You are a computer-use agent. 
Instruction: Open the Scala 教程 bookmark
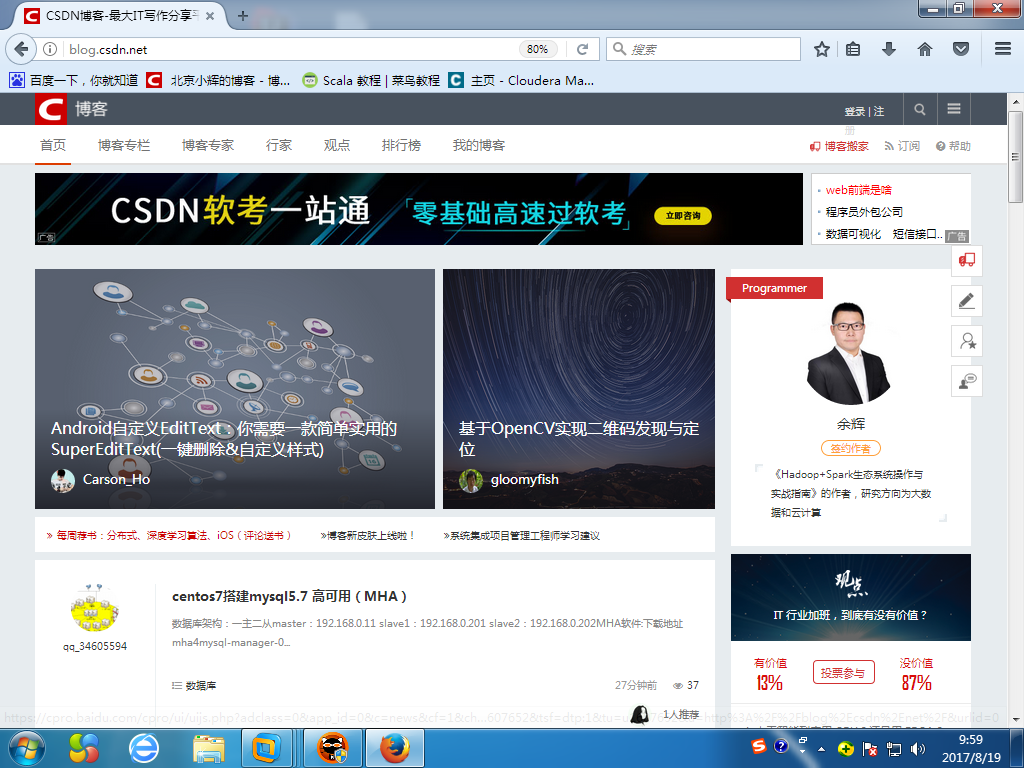371,80
